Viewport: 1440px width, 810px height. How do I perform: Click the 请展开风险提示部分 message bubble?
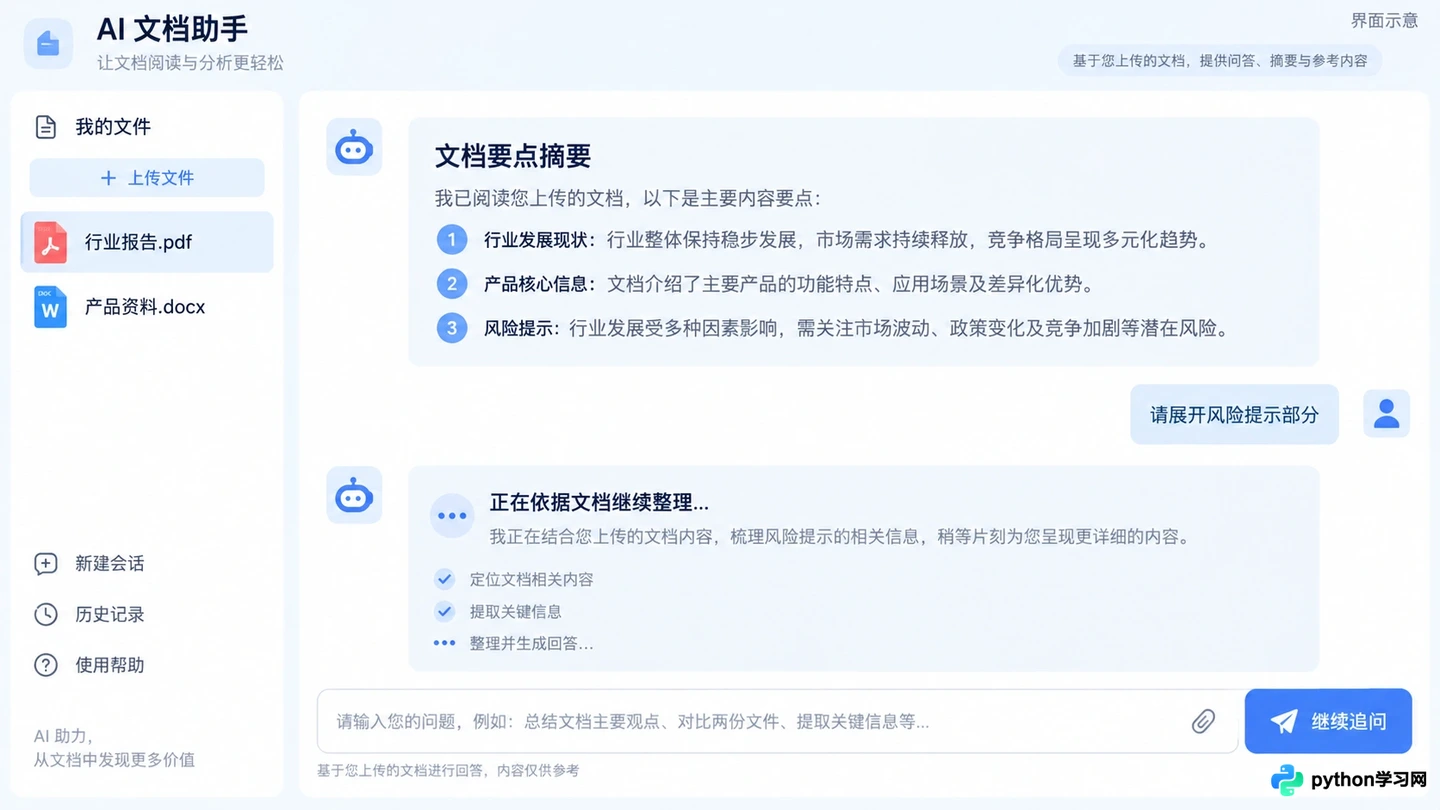pyautogui.click(x=1234, y=414)
